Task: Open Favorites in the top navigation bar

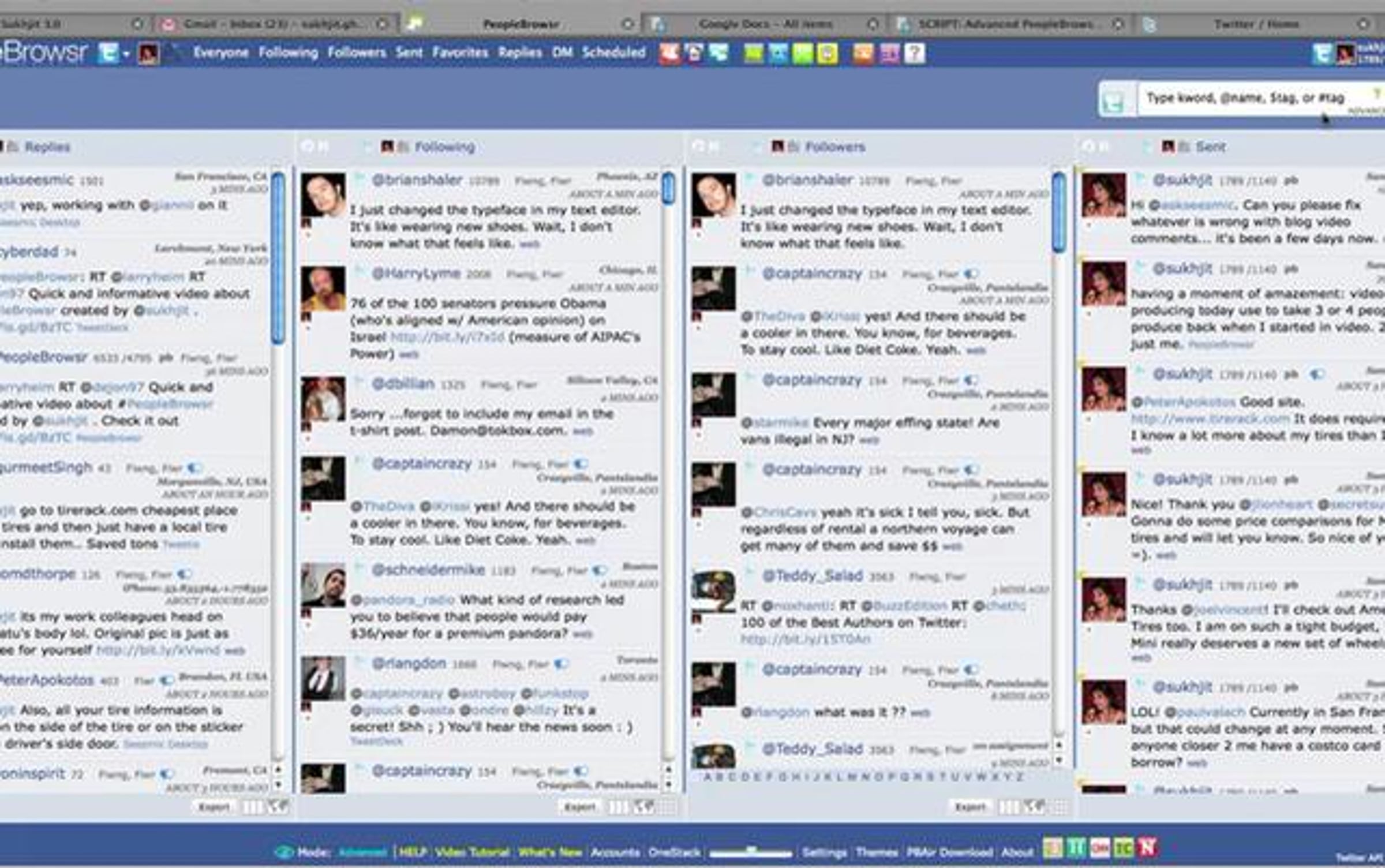Action: click(461, 53)
